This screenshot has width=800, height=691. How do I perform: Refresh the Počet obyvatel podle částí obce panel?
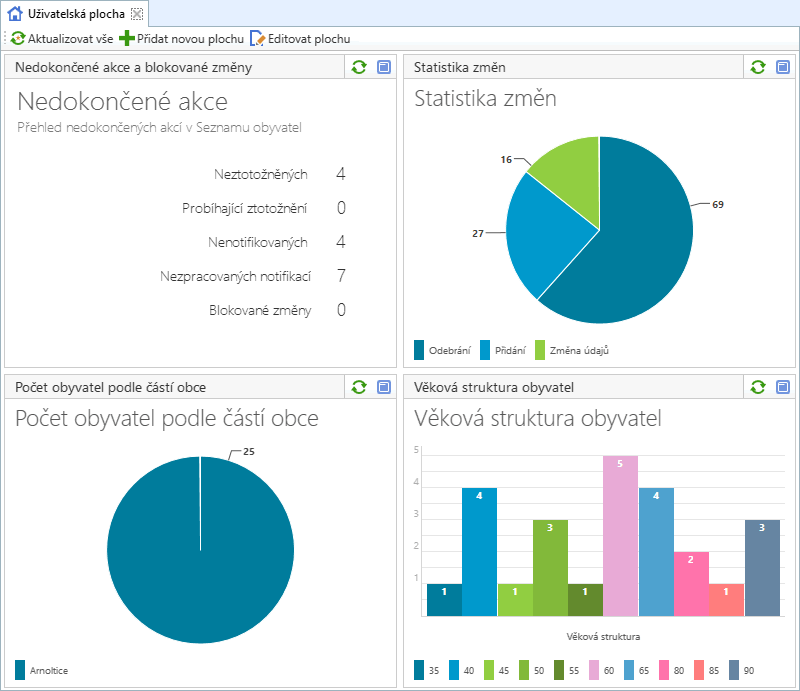tap(359, 387)
